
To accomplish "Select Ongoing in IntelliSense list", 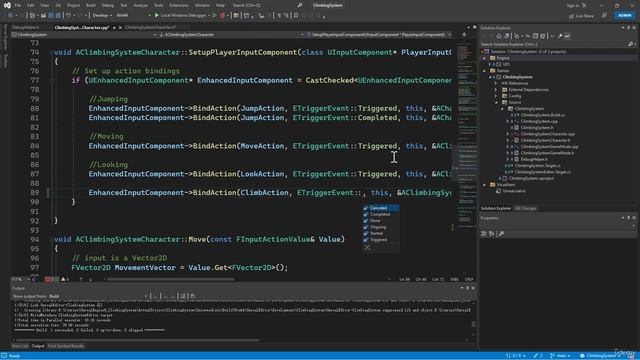I will [x=380, y=227].
